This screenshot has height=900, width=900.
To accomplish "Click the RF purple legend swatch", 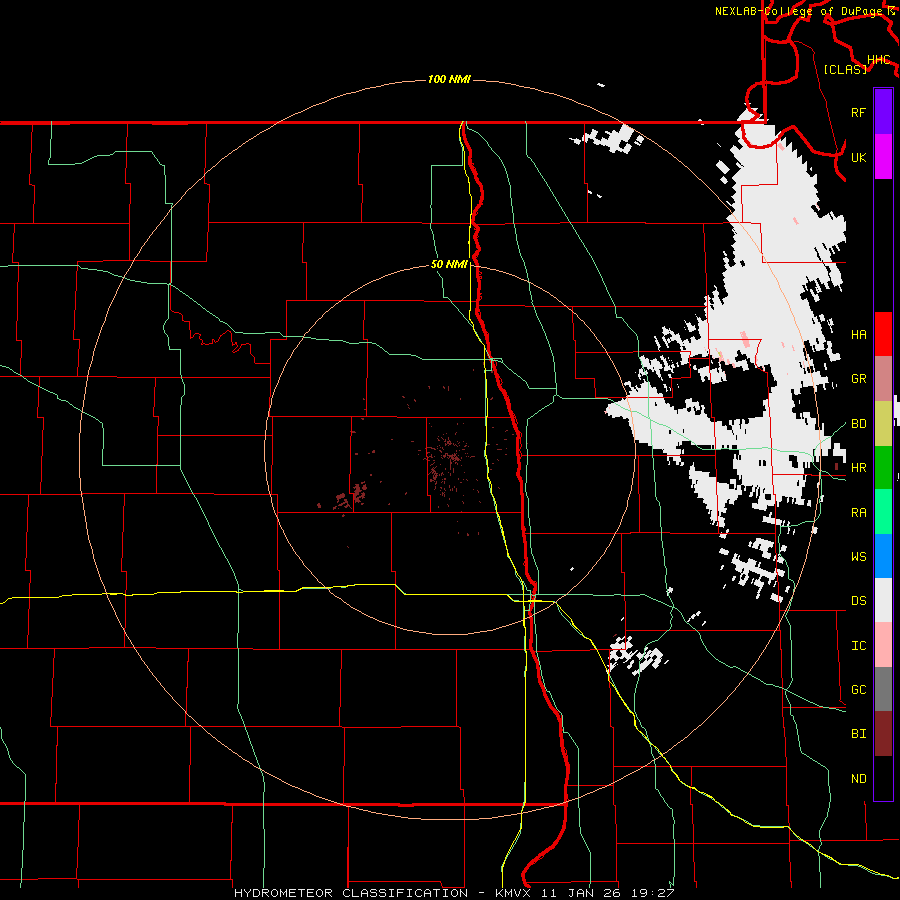I will (x=883, y=112).
